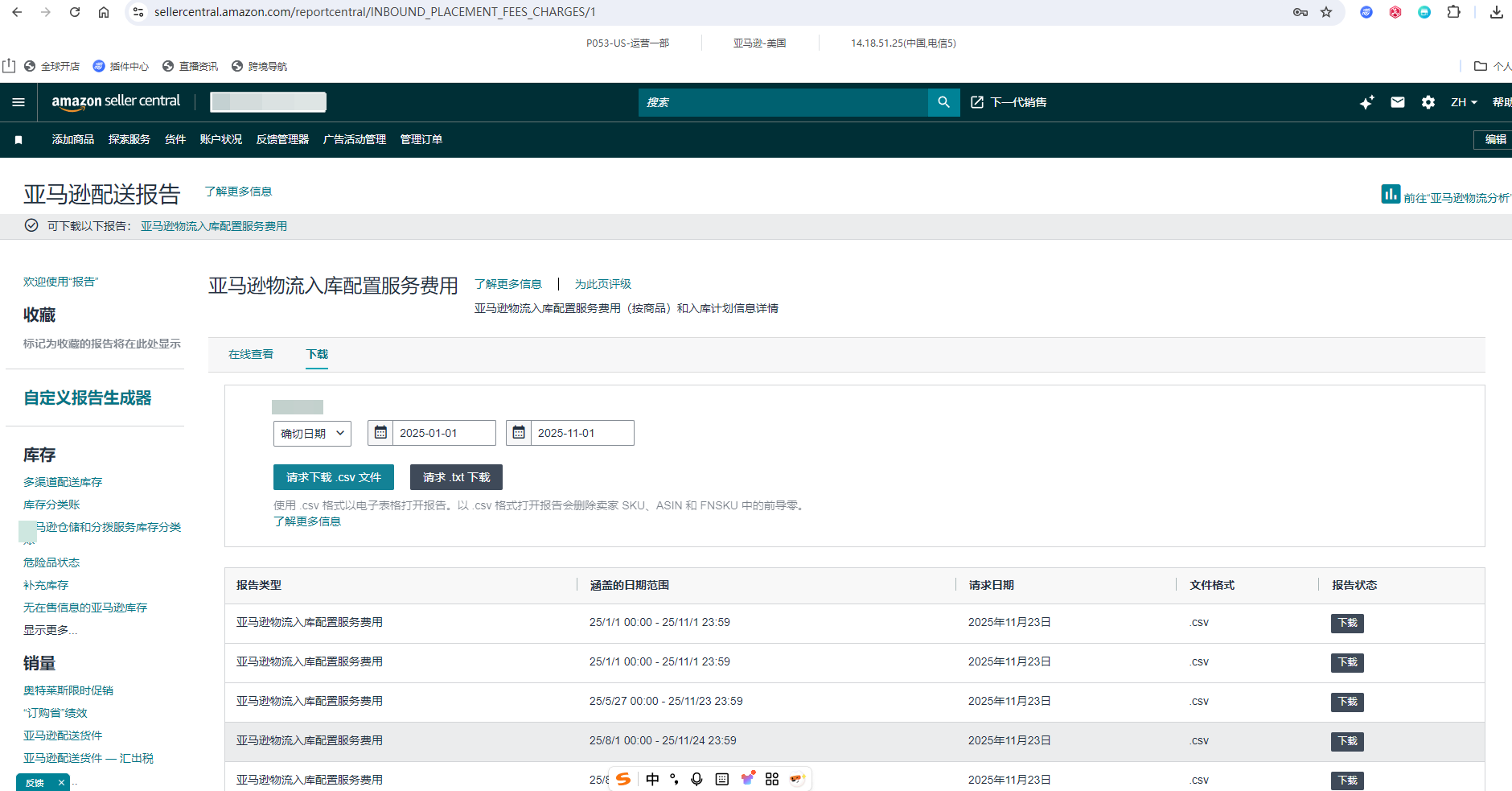The image size is (1512, 791).
Task: Click the start date field 2025-01-01
Action: tap(444, 433)
